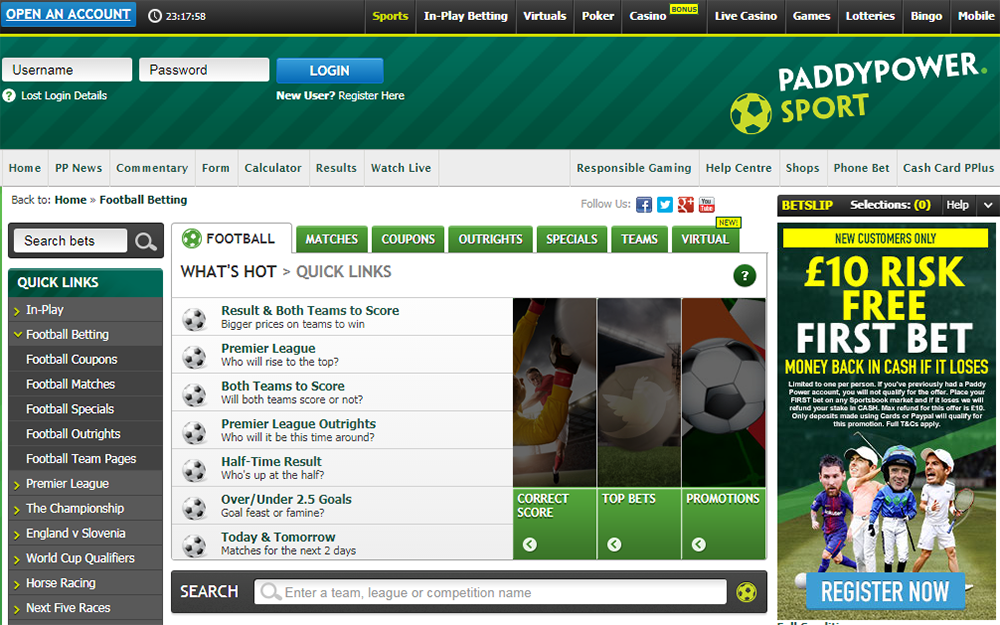1000x625 pixels.
Task: Expand the Horse Racing quick link
Action: (x=17, y=584)
